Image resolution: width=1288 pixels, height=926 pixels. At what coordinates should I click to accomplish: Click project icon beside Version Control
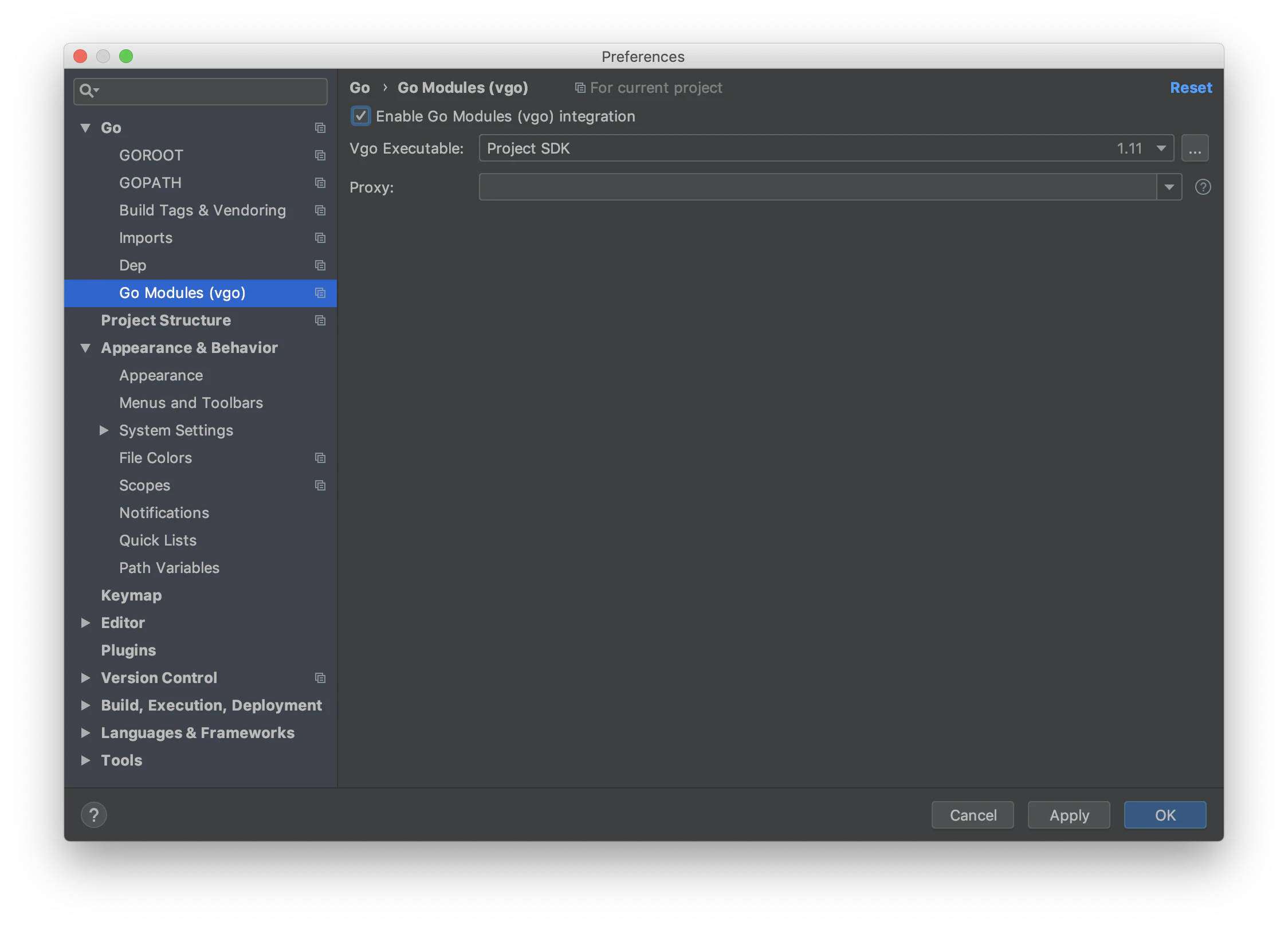coord(320,678)
